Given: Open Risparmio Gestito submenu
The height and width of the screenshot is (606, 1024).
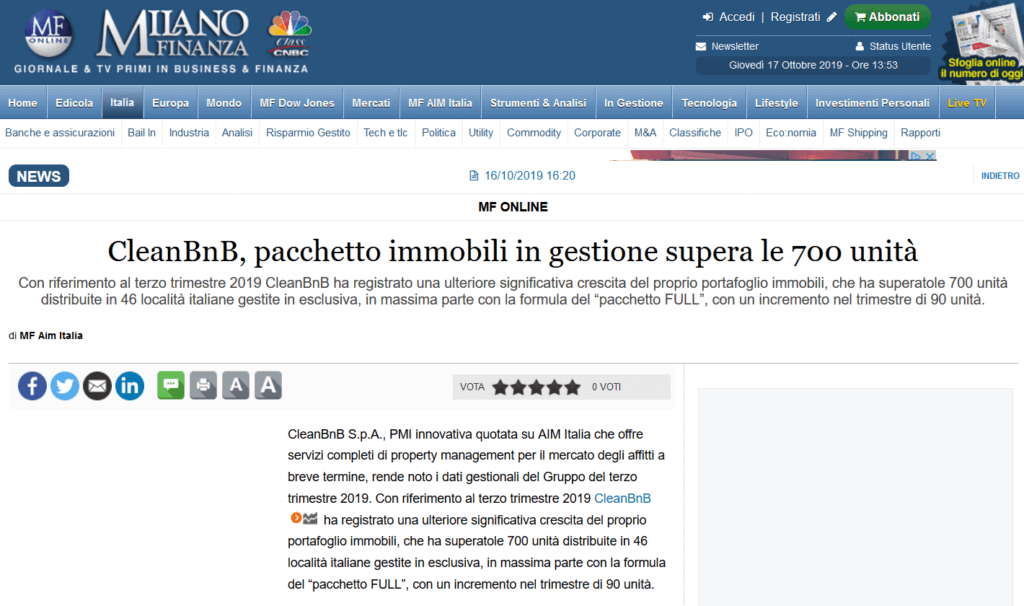Looking at the screenshot, I should [x=308, y=133].
